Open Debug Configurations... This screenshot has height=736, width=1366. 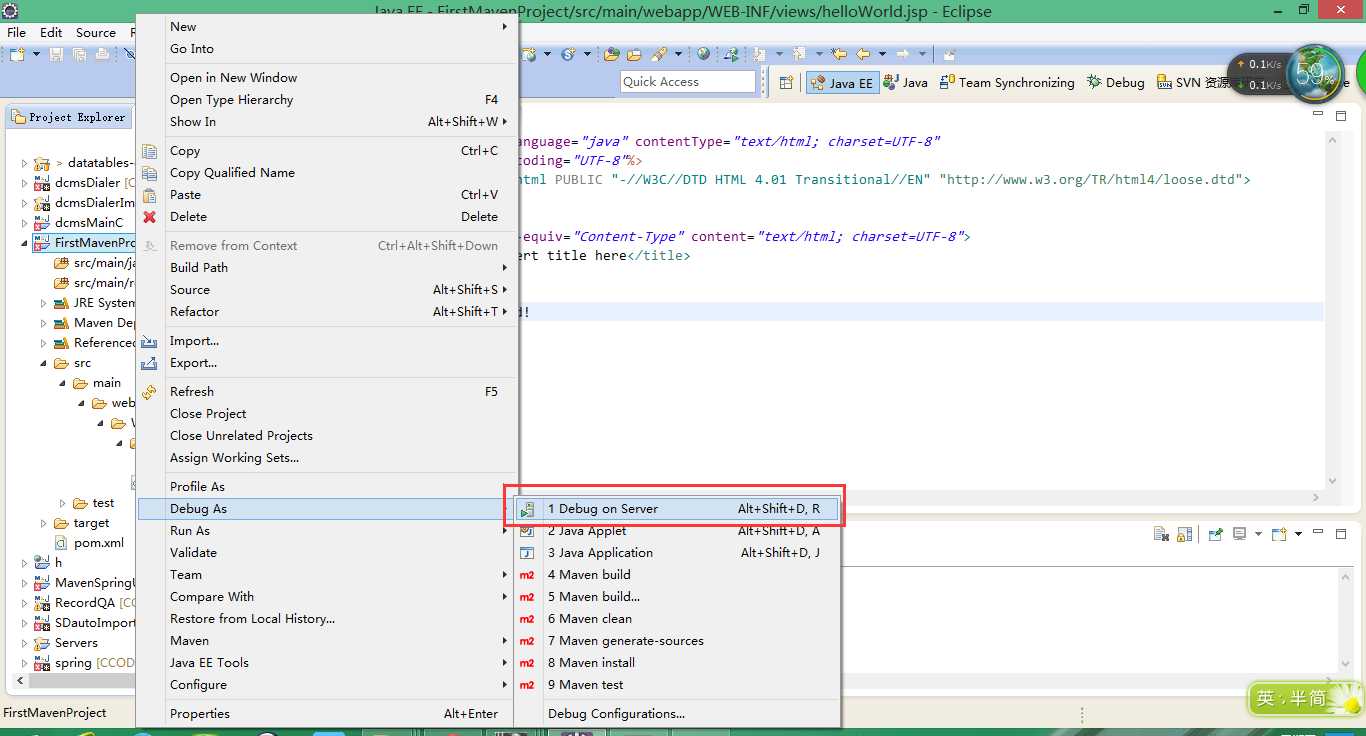(677, 714)
